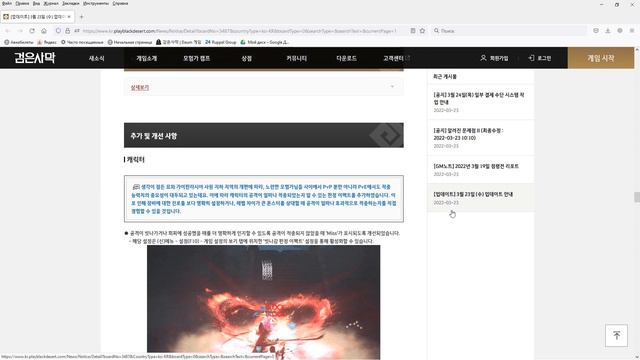Open the Яндекс bookmark

(x=47, y=42)
